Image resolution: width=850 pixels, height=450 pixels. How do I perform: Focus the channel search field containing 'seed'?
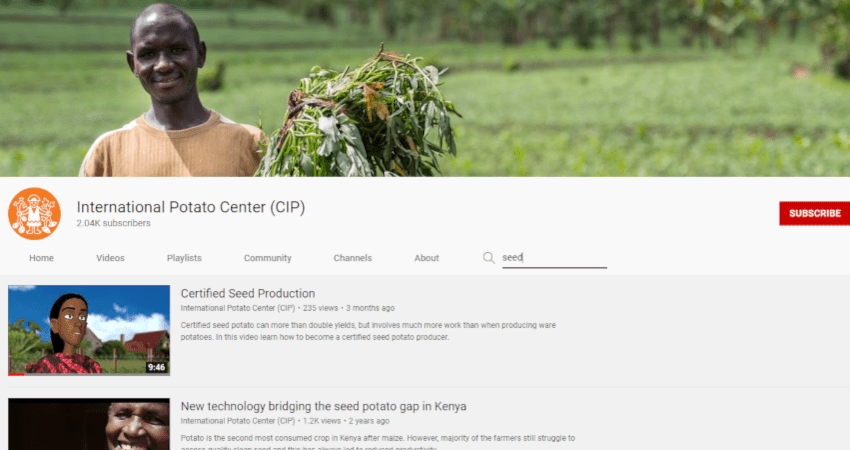(554, 258)
